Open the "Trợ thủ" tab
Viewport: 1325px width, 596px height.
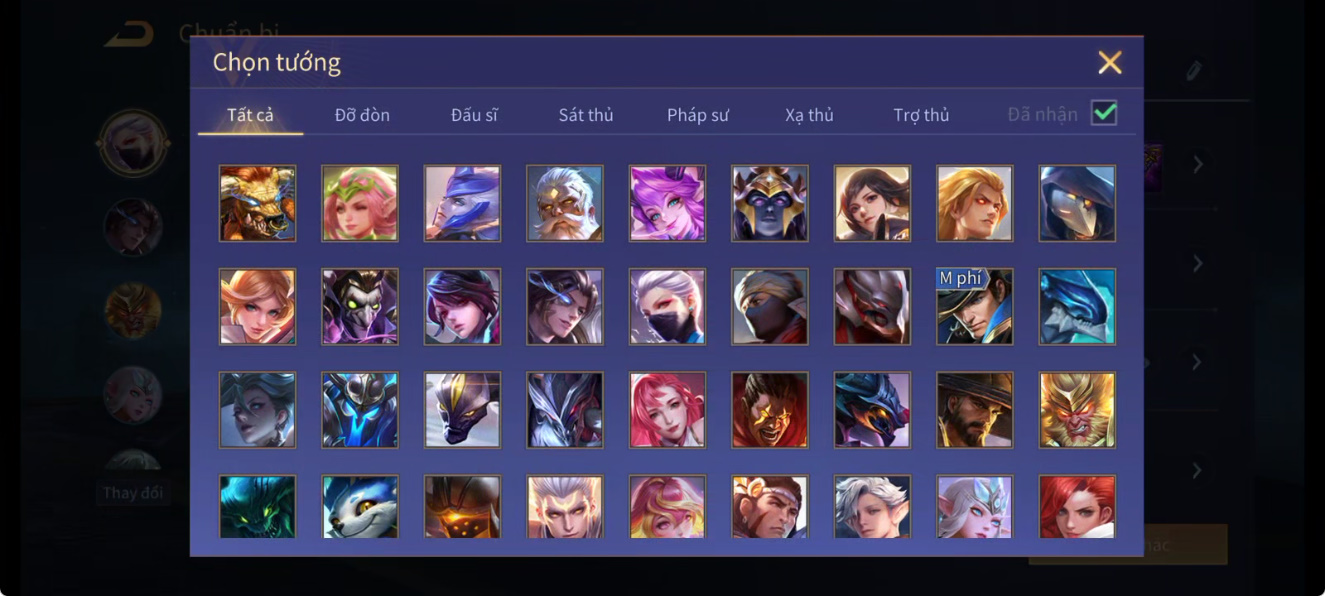921,115
